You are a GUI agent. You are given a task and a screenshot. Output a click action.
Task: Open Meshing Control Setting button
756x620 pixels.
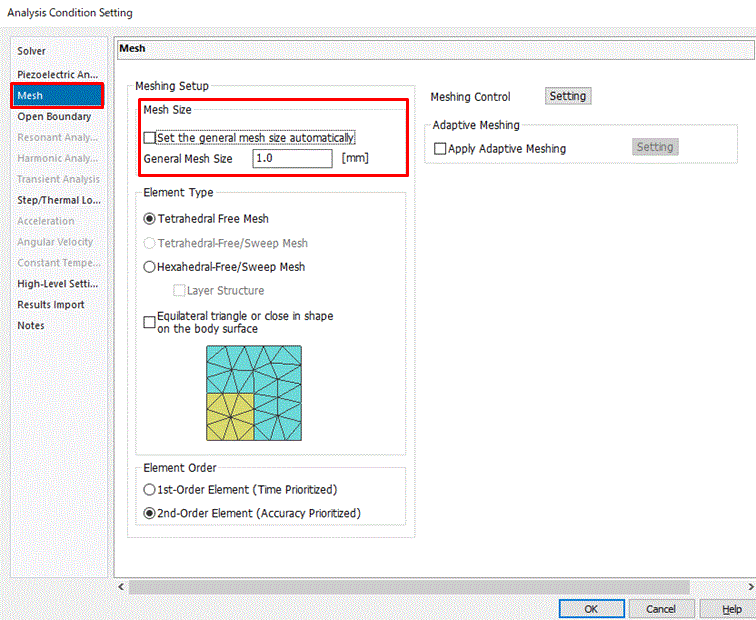tap(568, 96)
